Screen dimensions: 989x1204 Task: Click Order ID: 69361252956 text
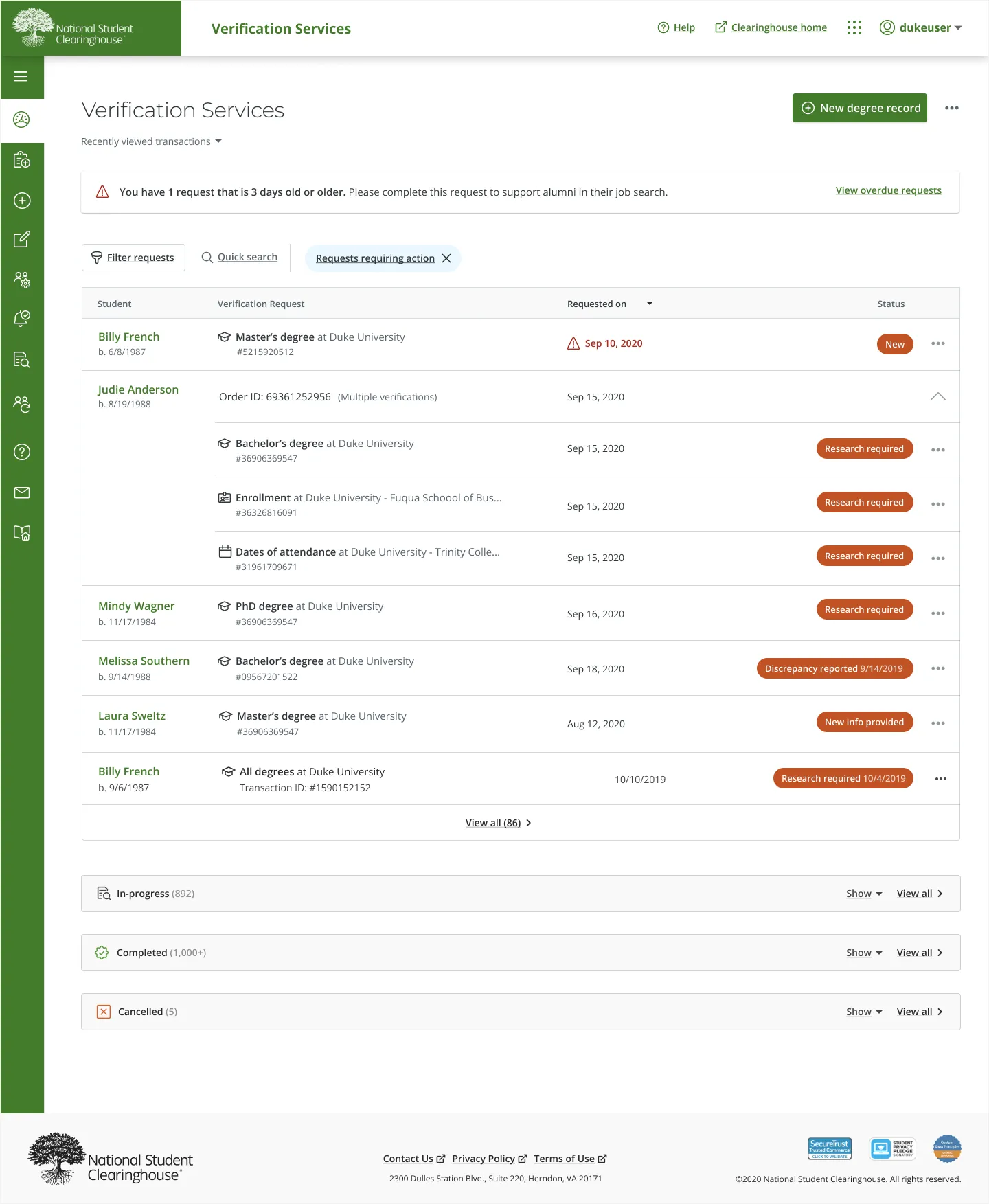click(x=275, y=397)
